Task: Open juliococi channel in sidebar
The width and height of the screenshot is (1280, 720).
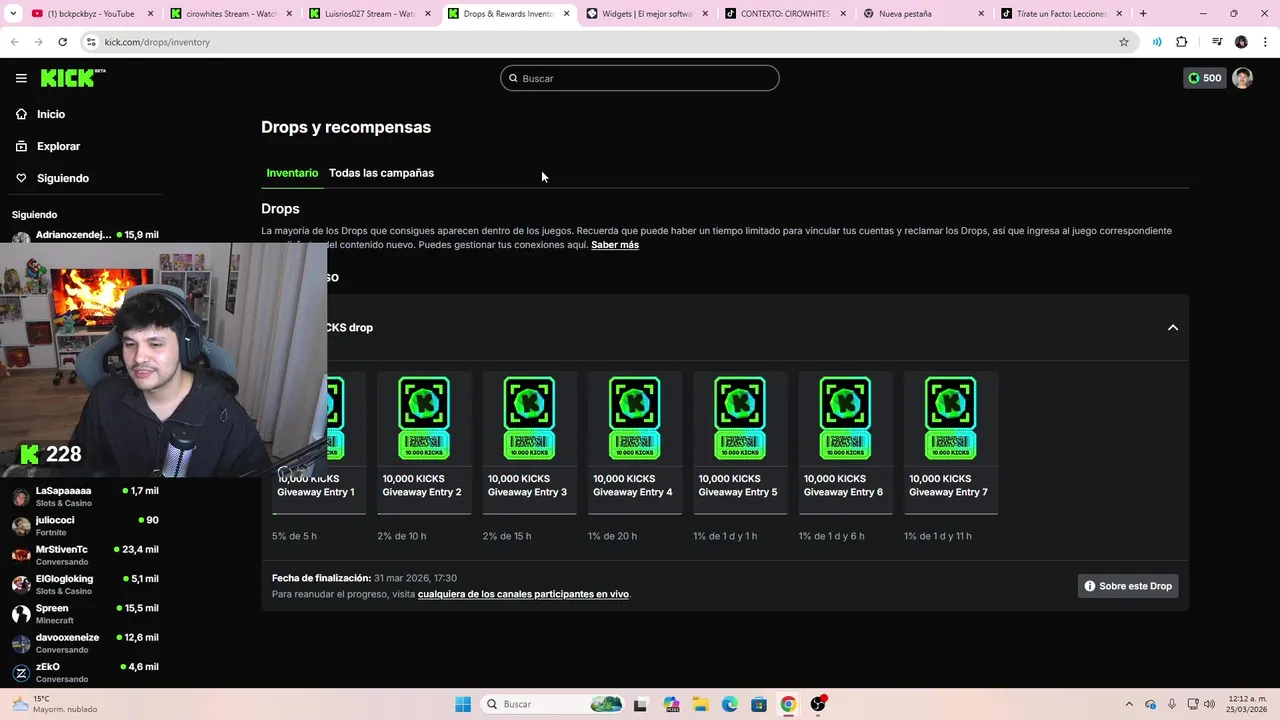Action: tap(85, 525)
